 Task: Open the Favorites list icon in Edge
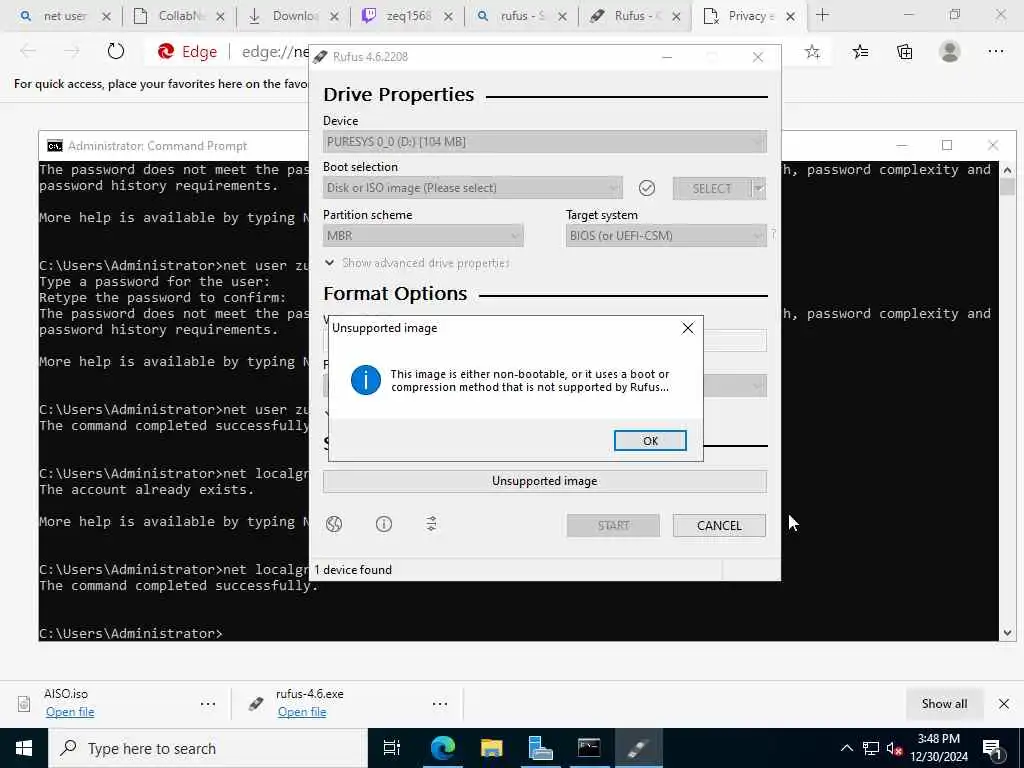pyautogui.click(x=860, y=52)
